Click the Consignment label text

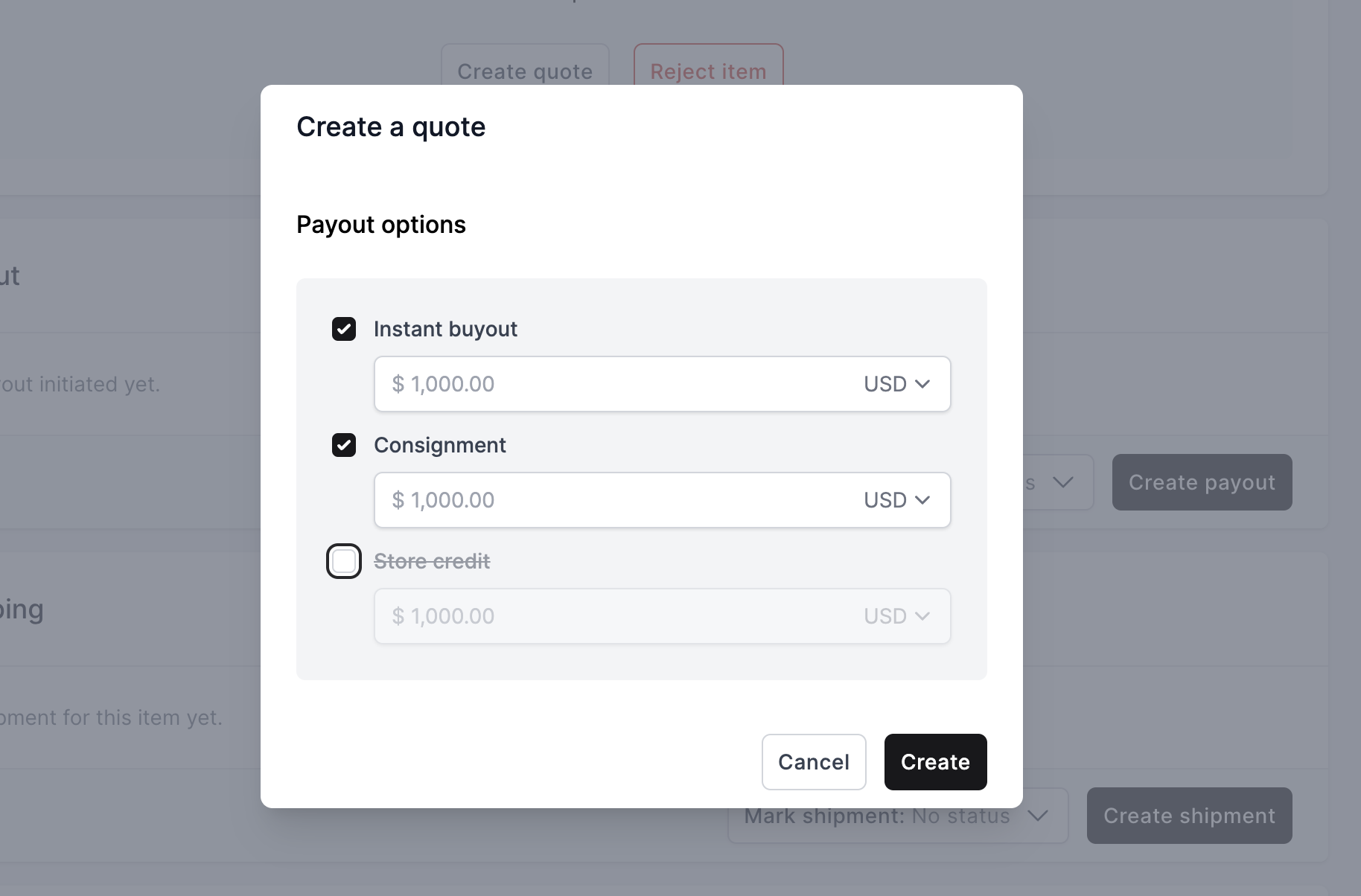pos(439,445)
